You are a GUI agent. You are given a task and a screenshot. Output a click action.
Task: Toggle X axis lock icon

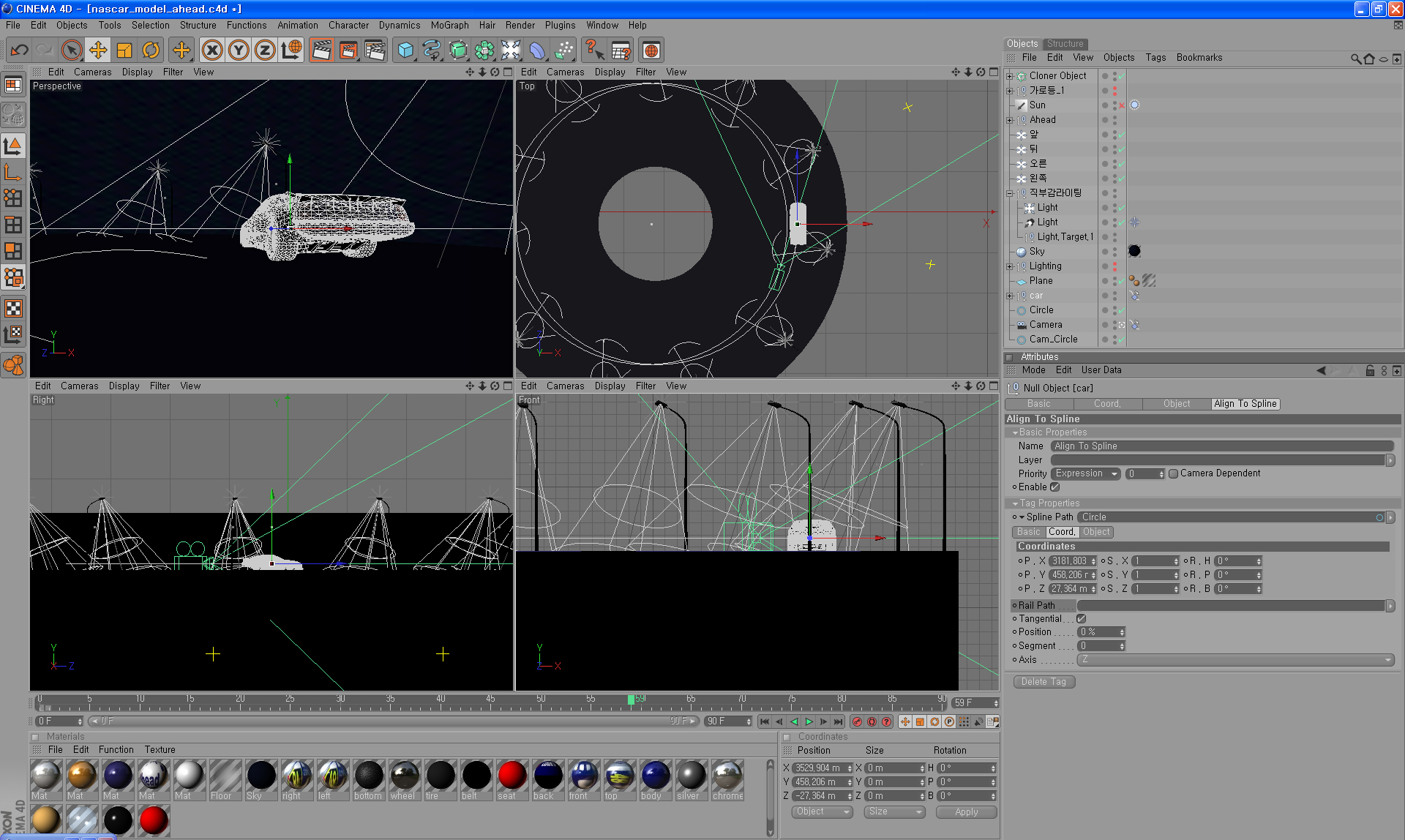click(x=212, y=50)
